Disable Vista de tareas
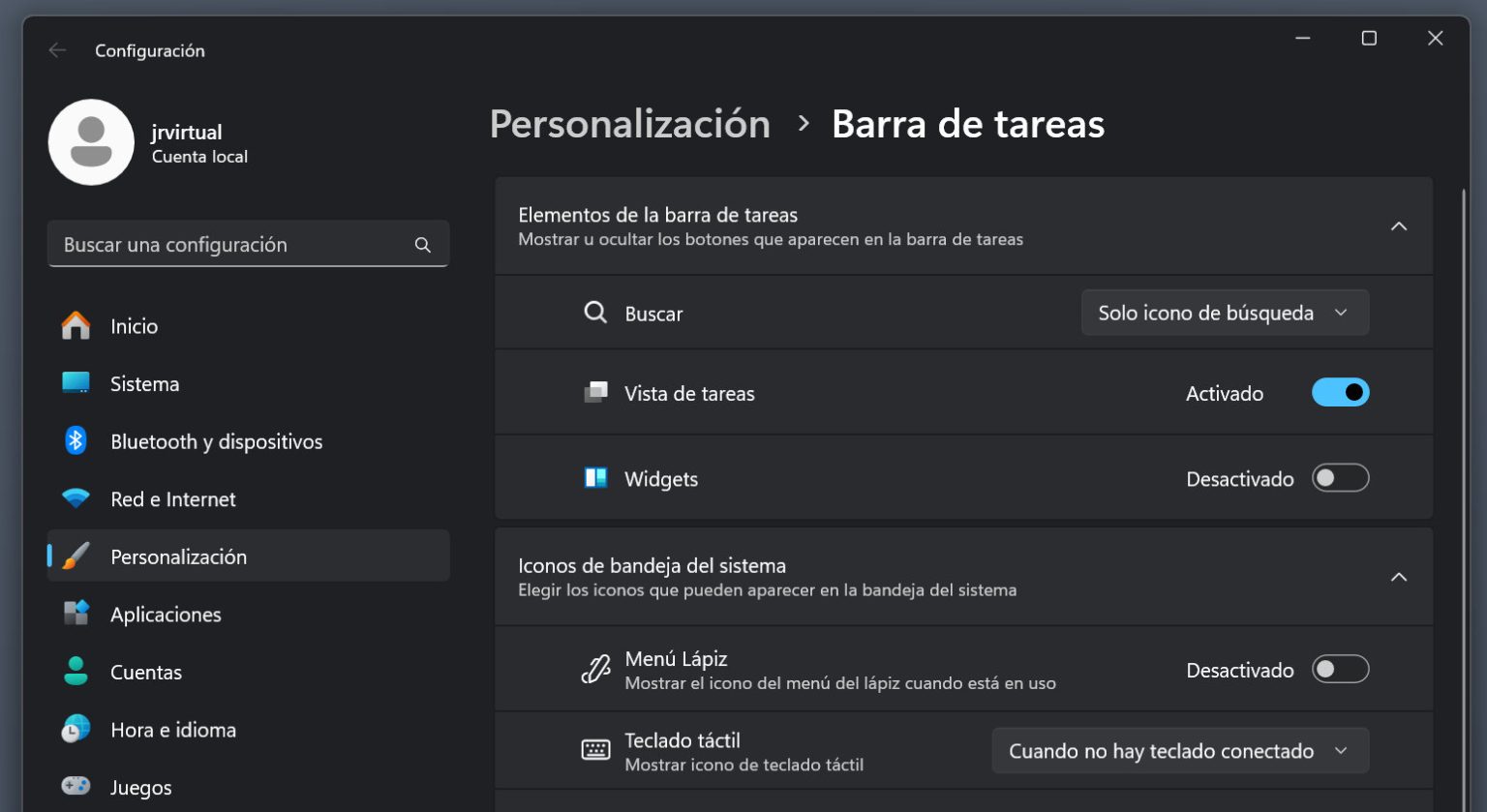Viewport: 1487px width, 812px height. tap(1341, 392)
